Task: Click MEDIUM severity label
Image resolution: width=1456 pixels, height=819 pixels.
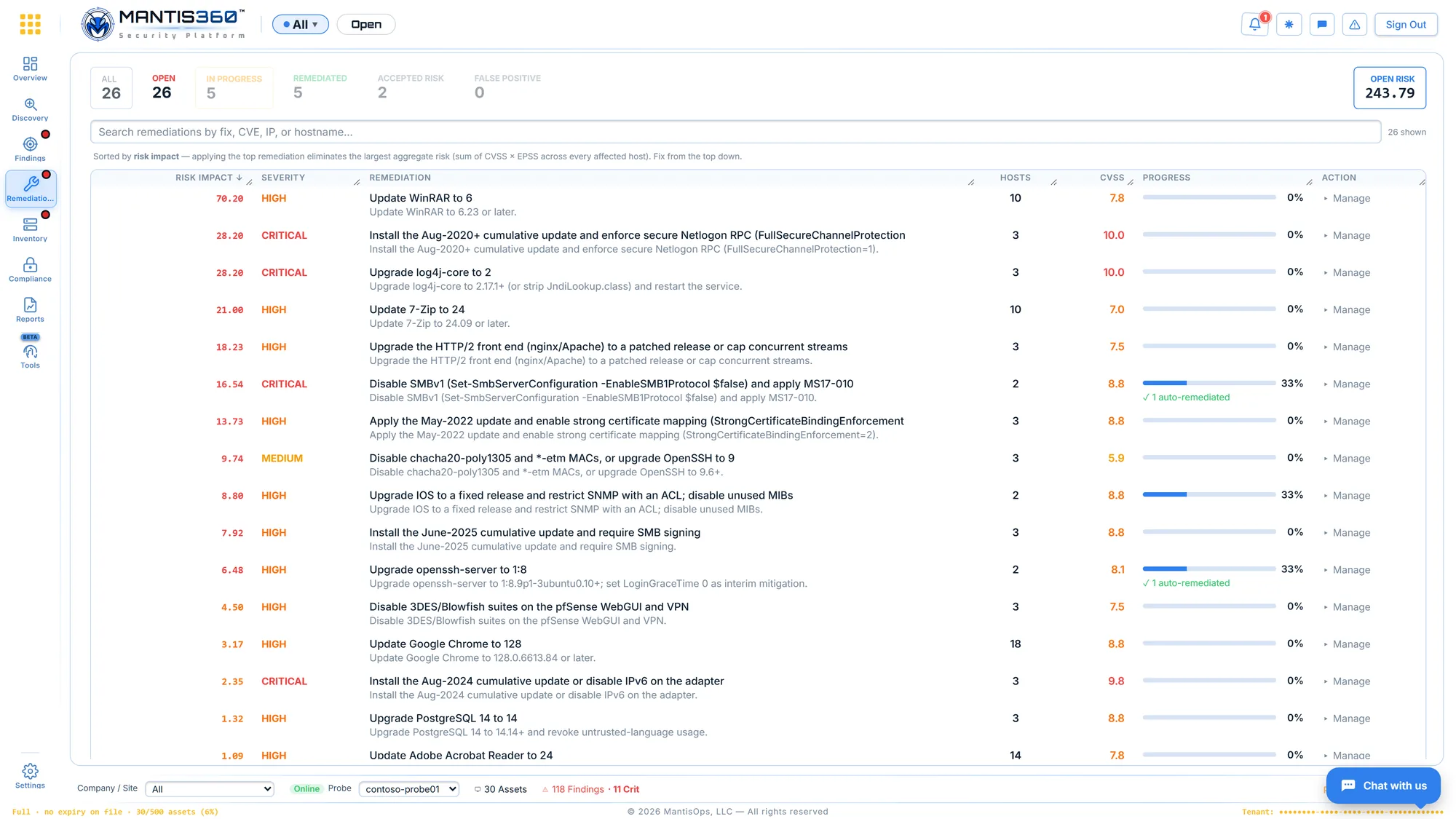Action: pos(282,459)
